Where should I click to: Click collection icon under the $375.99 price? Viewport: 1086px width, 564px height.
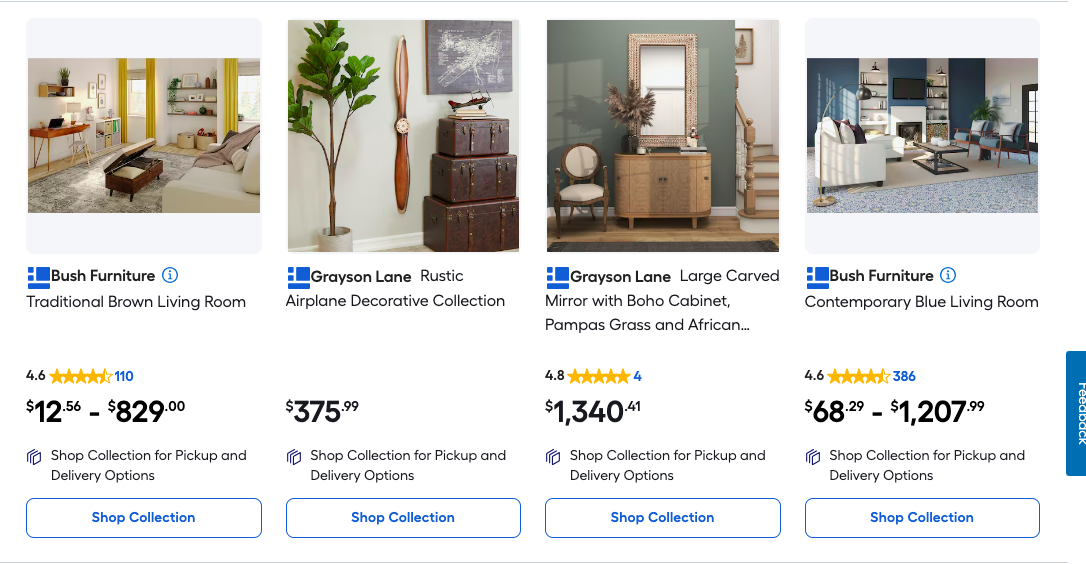point(294,457)
